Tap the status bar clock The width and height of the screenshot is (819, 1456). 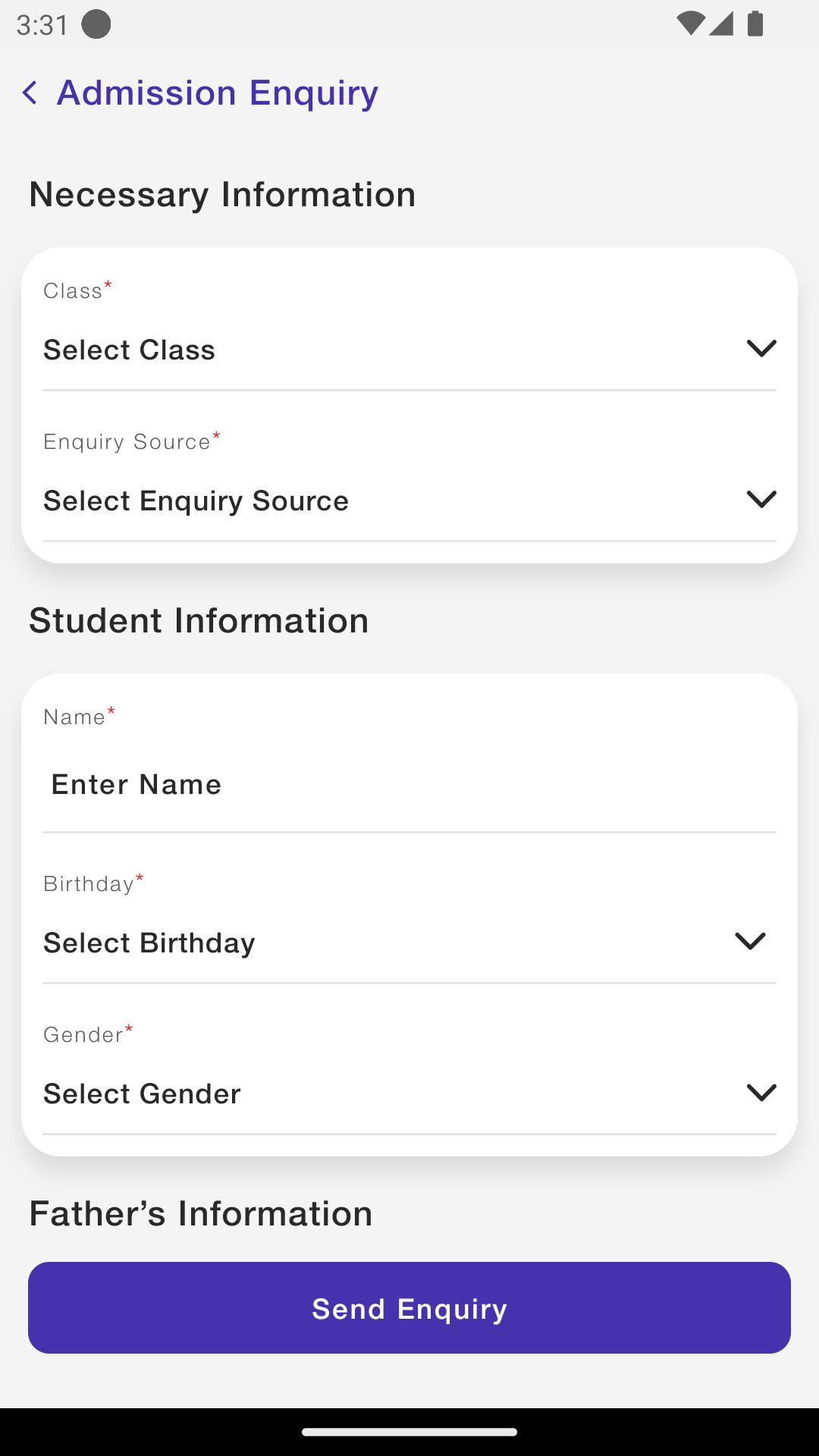tap(42, 25)
